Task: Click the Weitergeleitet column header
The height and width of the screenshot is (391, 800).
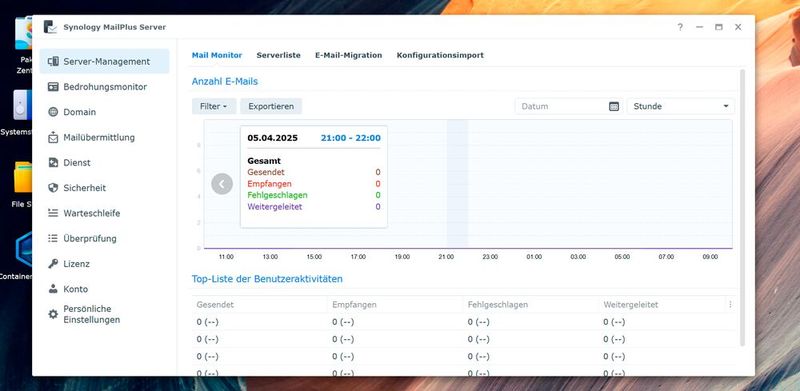Action: coord(662,304)
